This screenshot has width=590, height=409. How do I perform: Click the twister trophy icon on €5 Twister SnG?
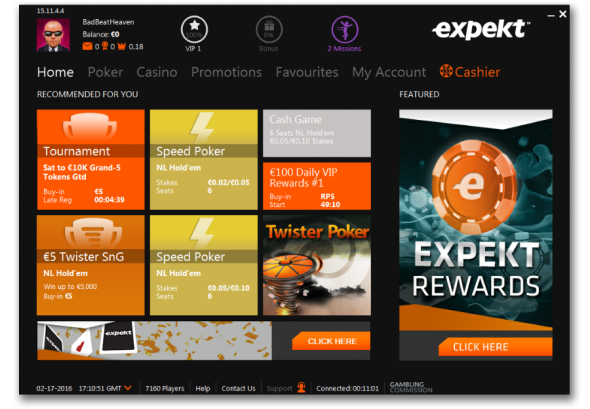93,233
